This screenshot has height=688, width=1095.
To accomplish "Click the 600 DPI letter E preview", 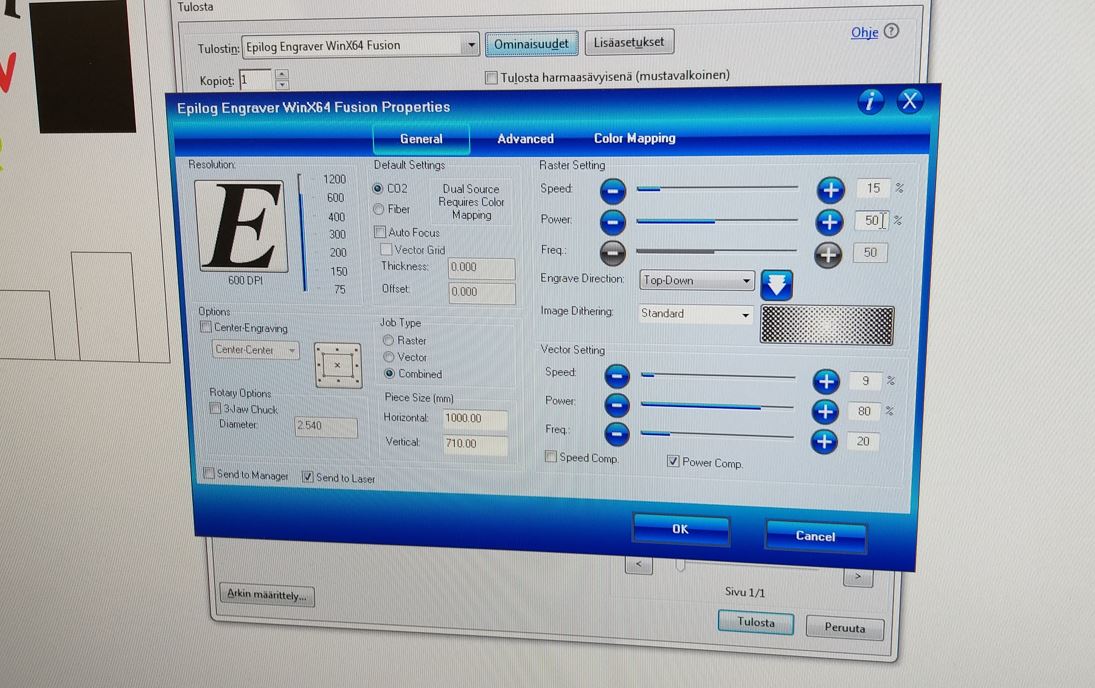I will [x=241, y=226].
